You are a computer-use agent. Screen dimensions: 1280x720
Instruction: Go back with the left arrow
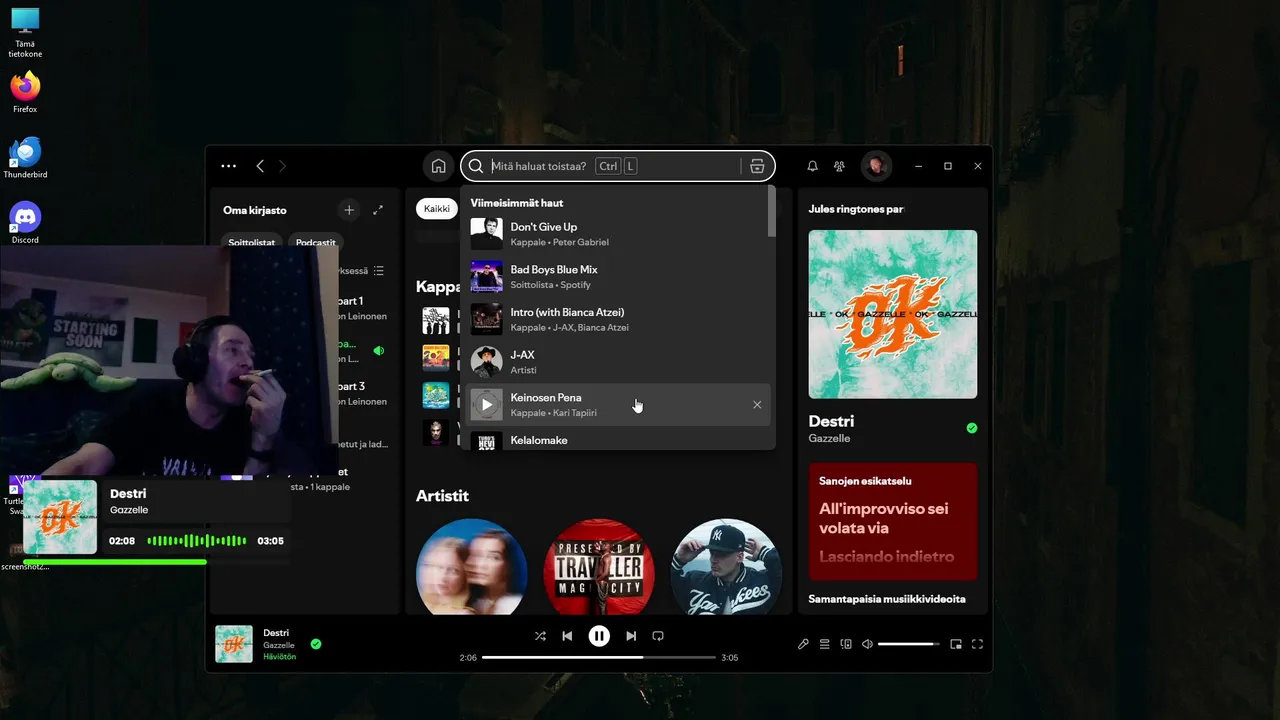pos(260,166)
